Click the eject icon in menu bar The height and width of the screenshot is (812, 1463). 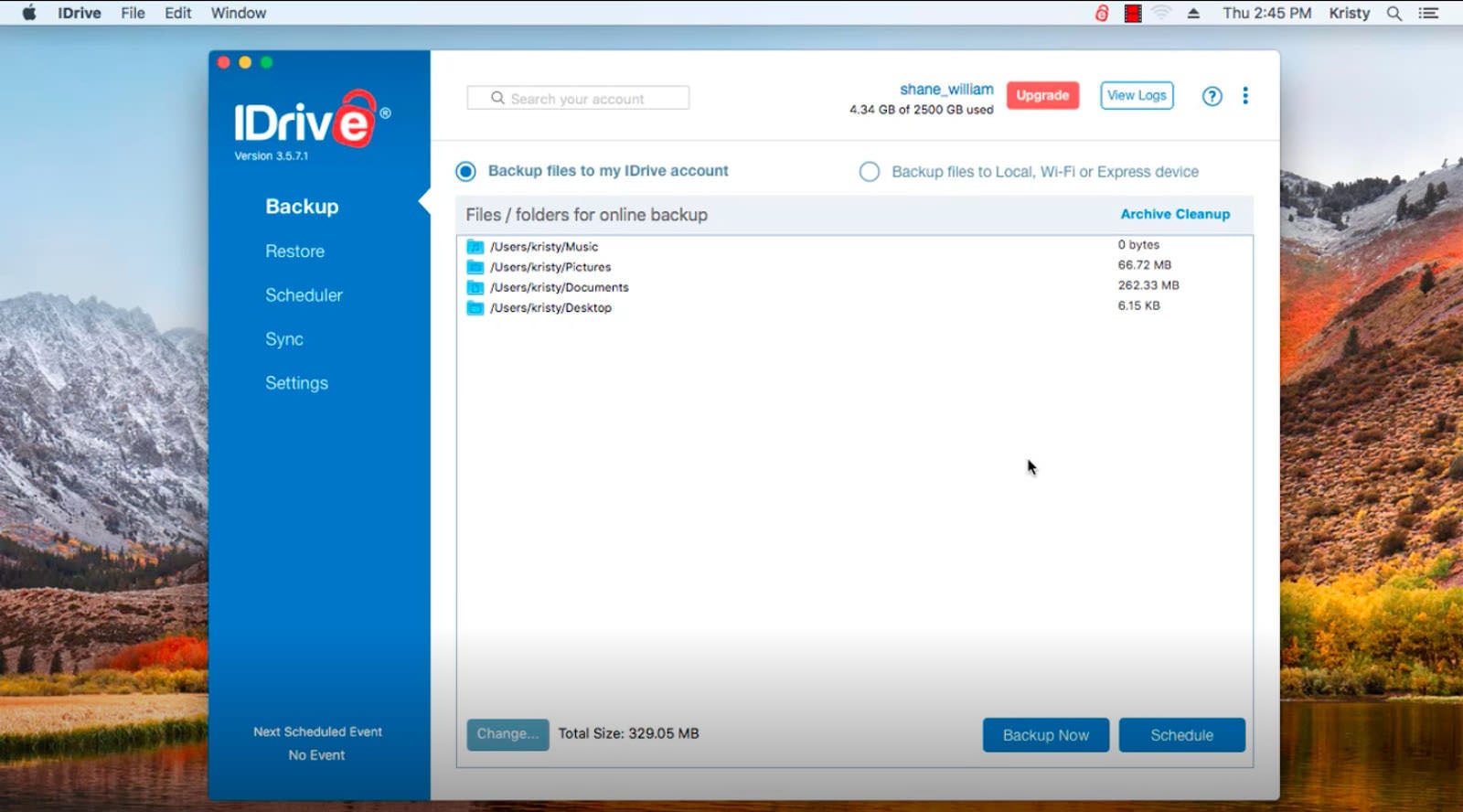tap(1193, 13)
